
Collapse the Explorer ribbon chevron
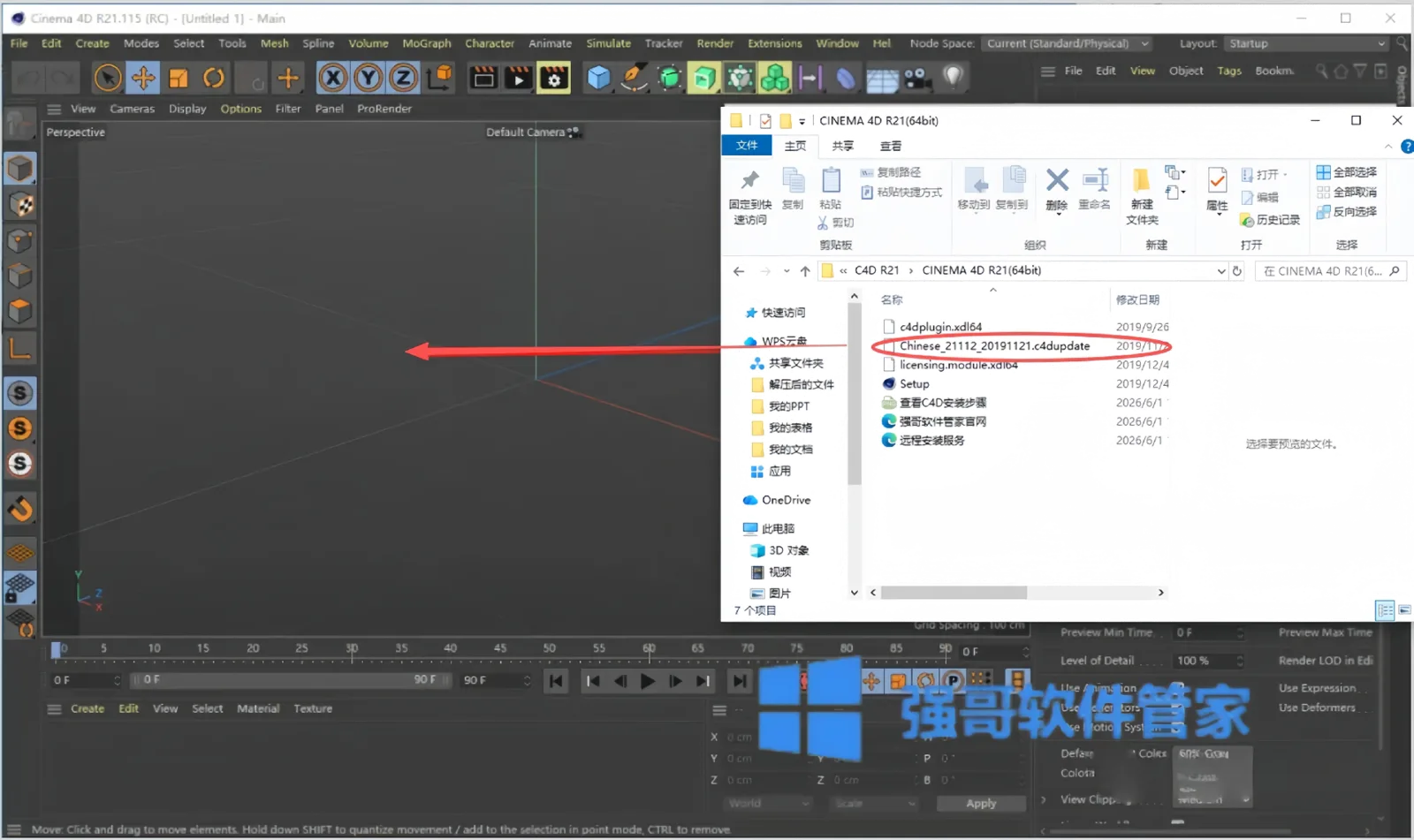[x=1388, y=146]
